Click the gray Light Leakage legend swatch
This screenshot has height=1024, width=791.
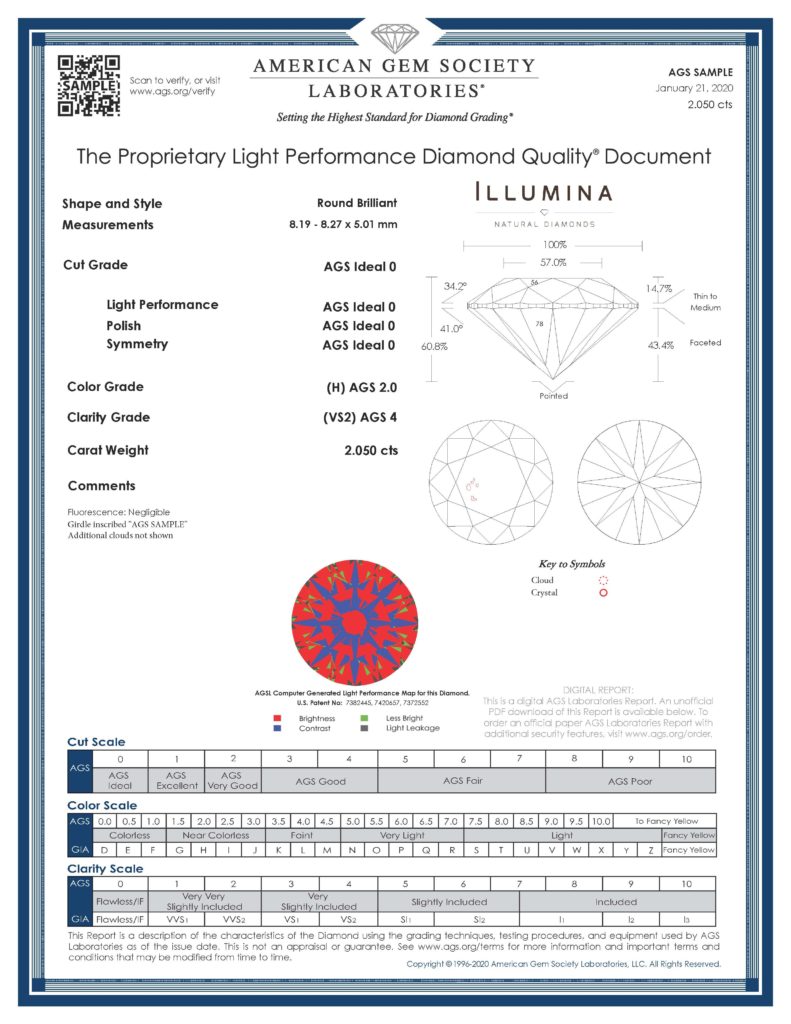point(365,728)
